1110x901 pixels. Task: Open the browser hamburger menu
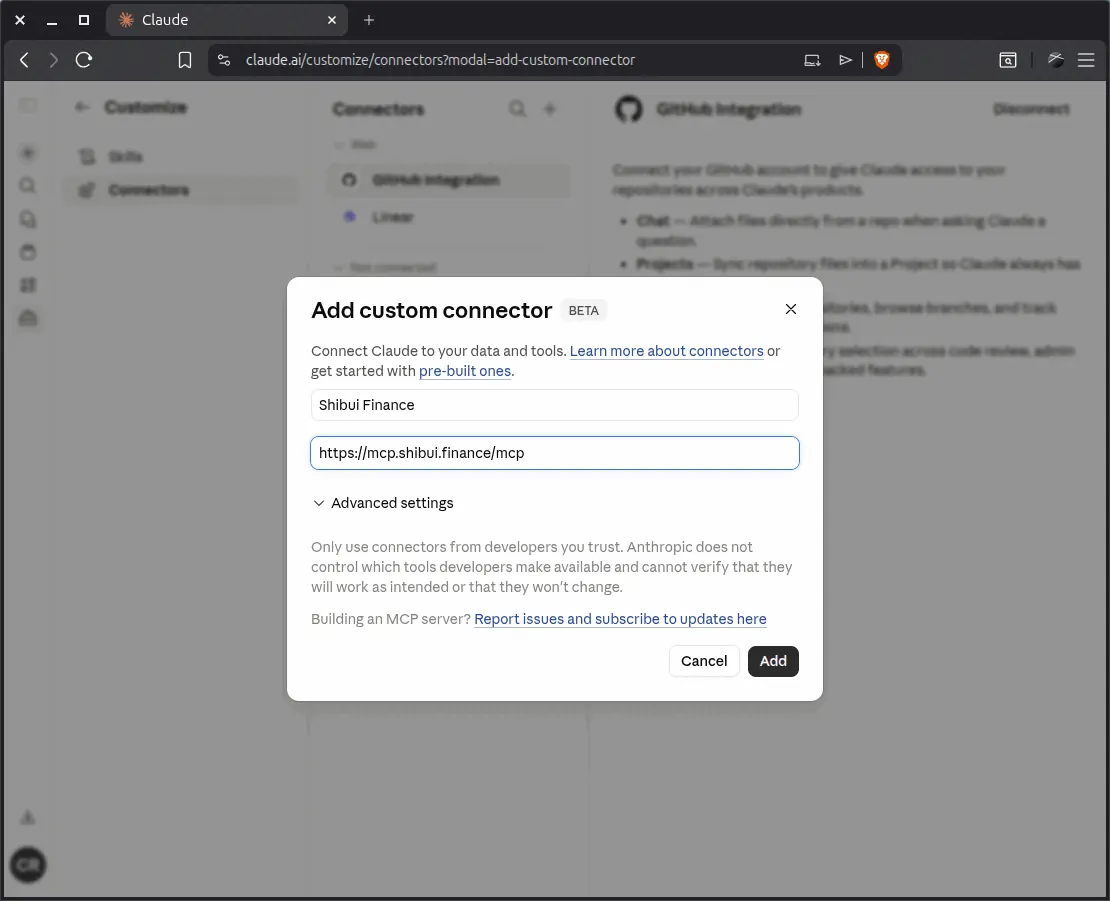click(1086, 60)
